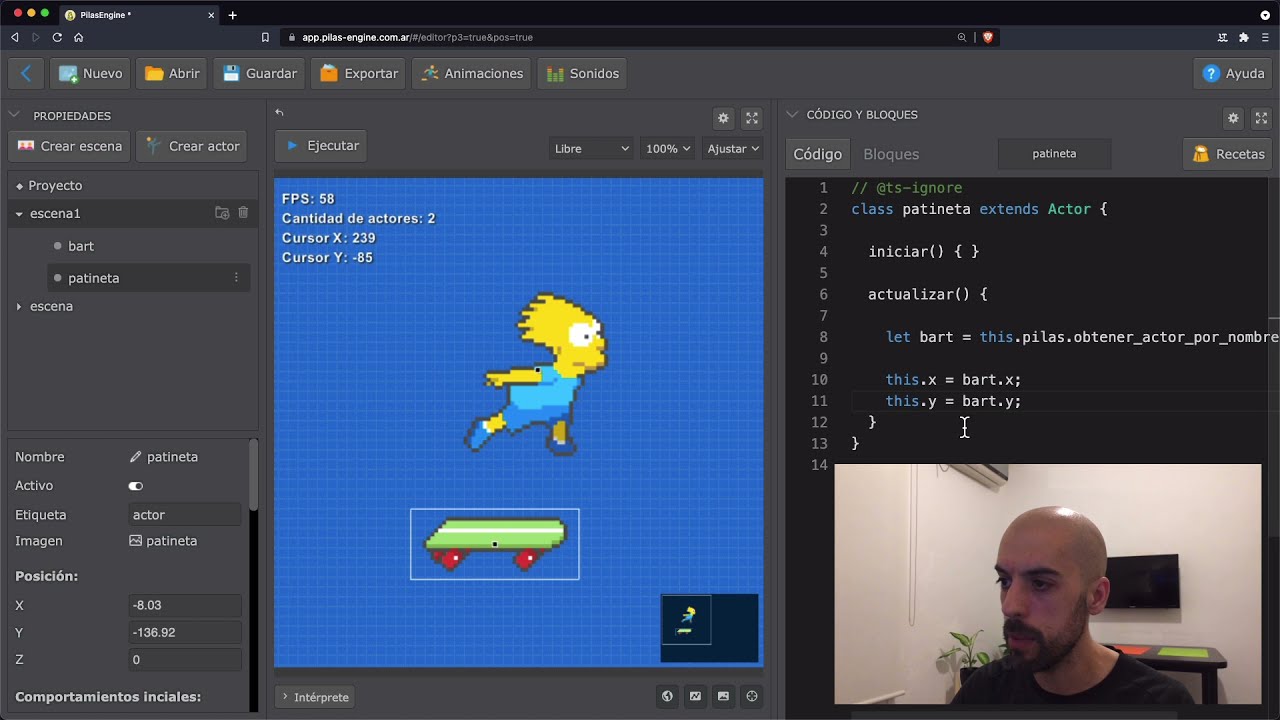Click the blue back arrow button
This screenshot has height=720, width=1280.
26,73
